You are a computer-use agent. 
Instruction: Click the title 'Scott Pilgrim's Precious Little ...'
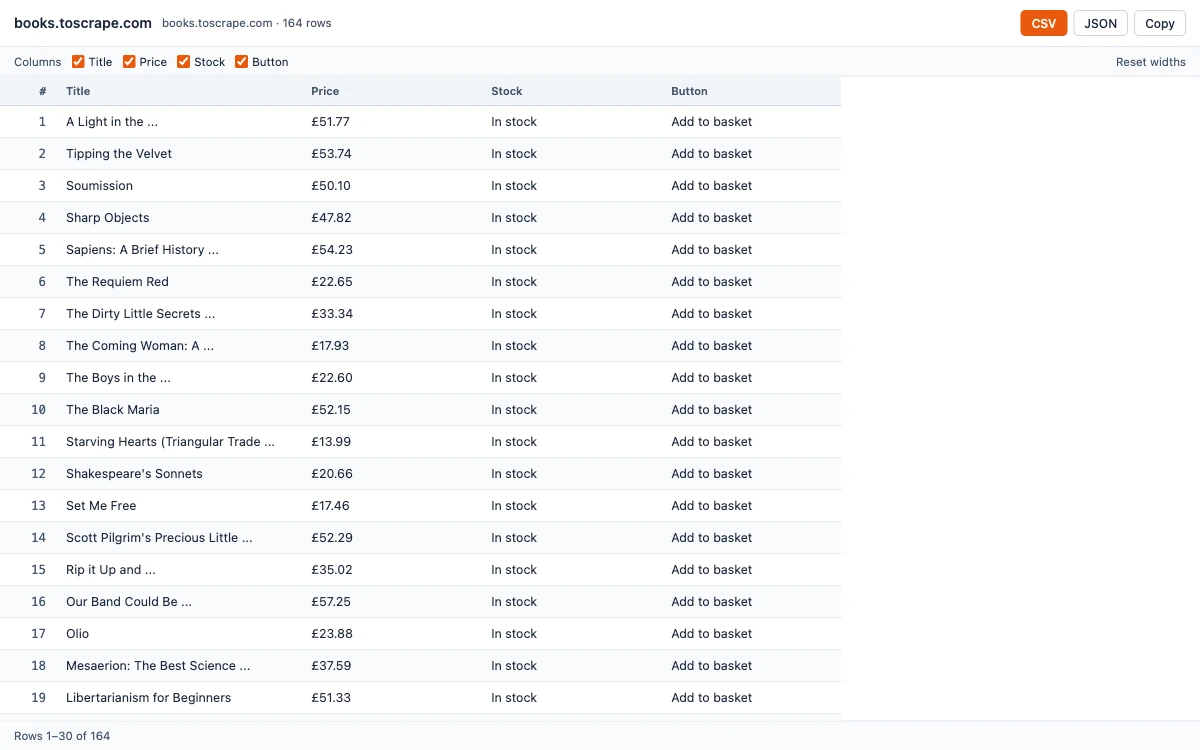click(x=159, y=538)
